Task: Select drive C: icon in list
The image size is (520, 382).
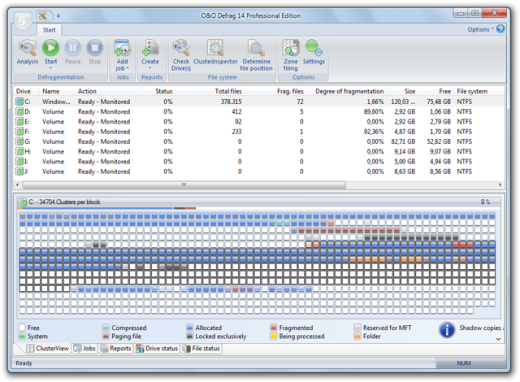Action: [20, 102]
